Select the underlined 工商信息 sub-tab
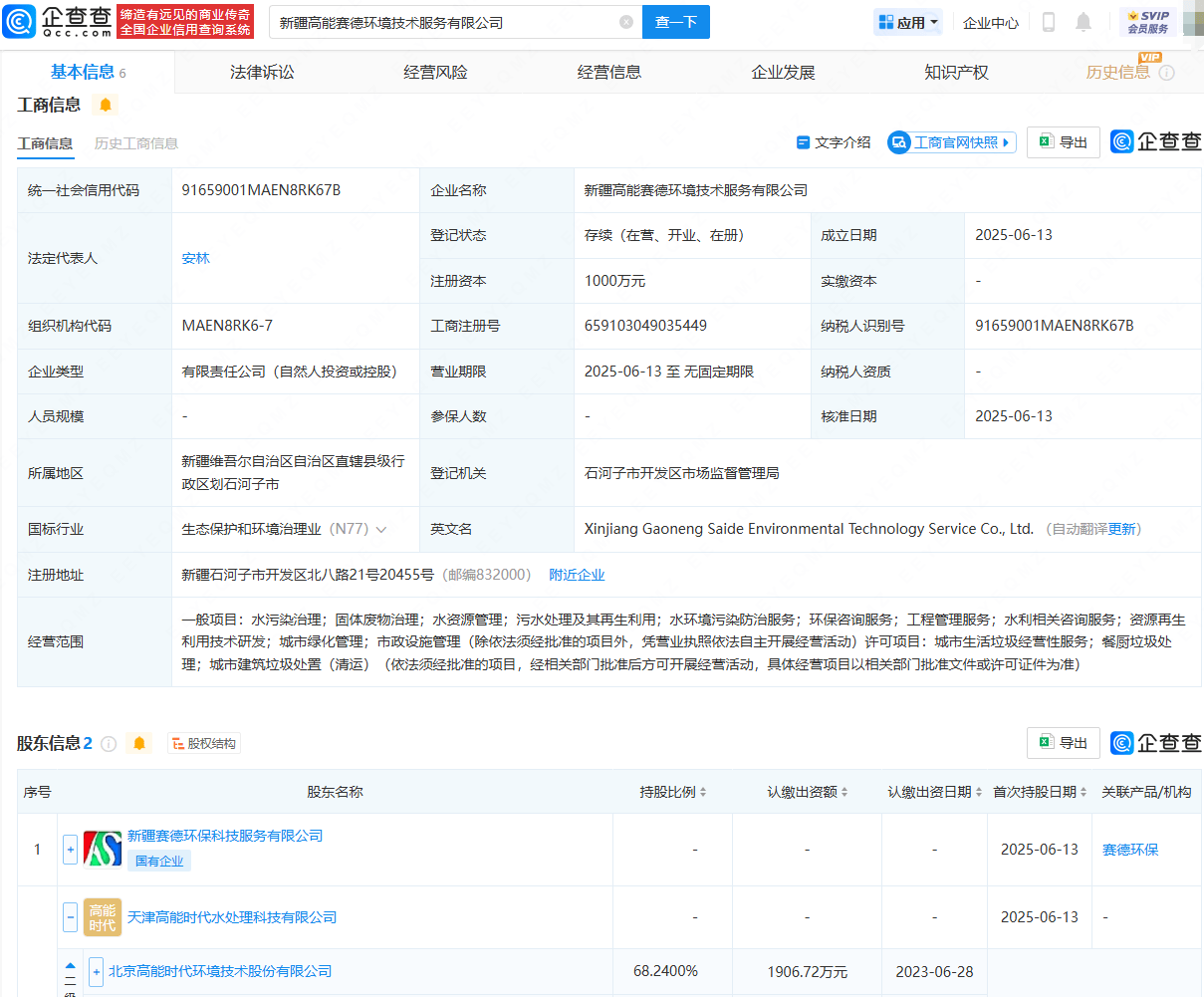 [x=45, y=143]
